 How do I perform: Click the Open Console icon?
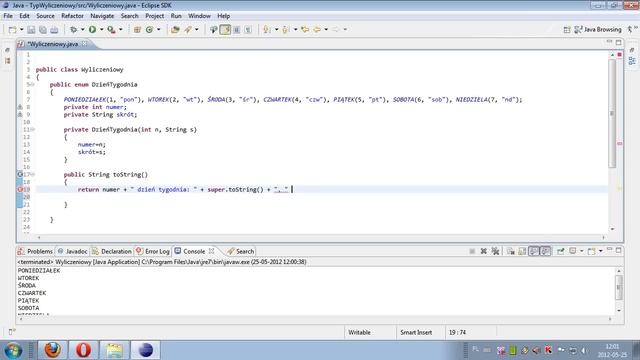click(591, 251)
